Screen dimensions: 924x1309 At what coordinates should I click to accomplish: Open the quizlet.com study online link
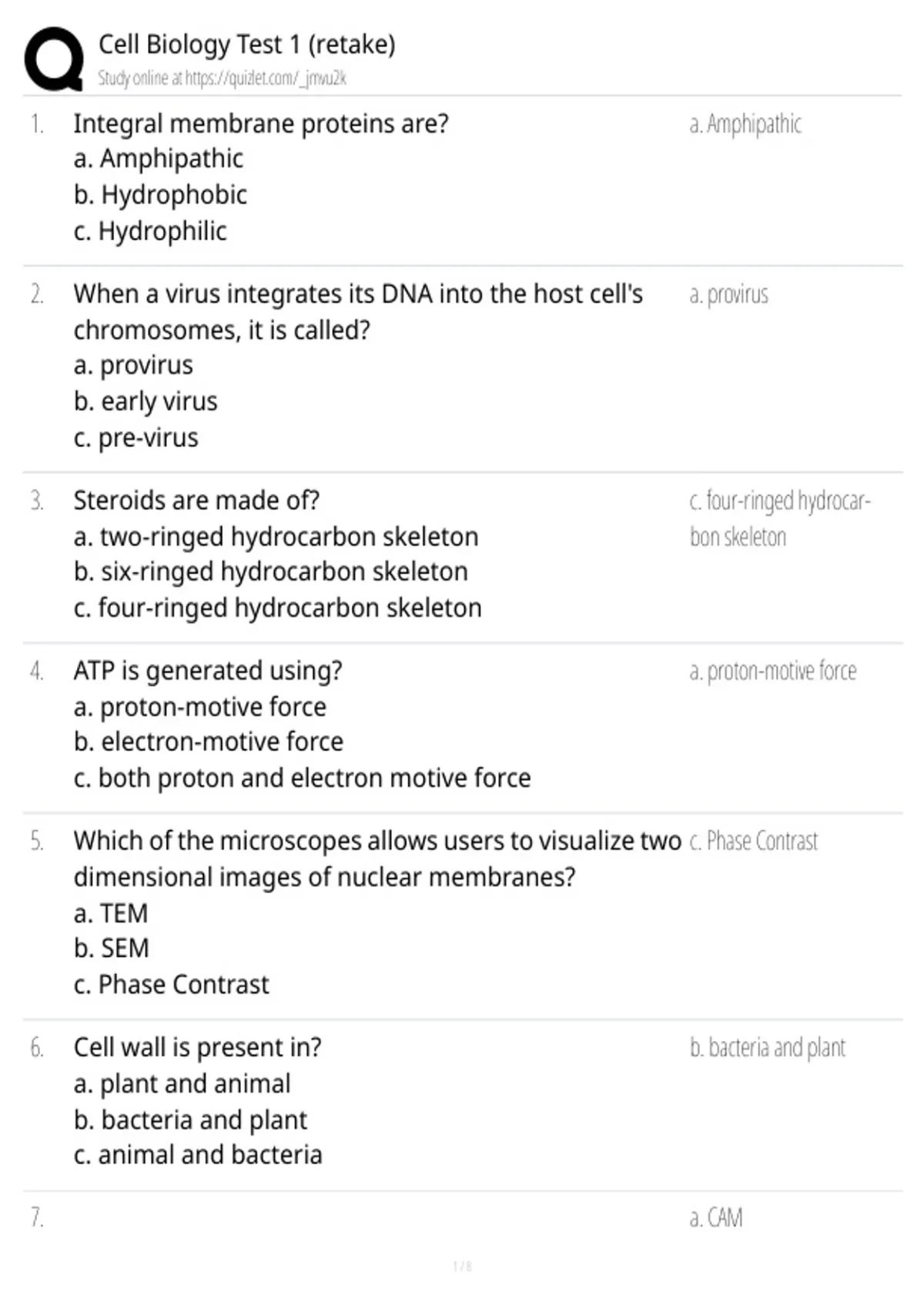[x=222, y=79]
